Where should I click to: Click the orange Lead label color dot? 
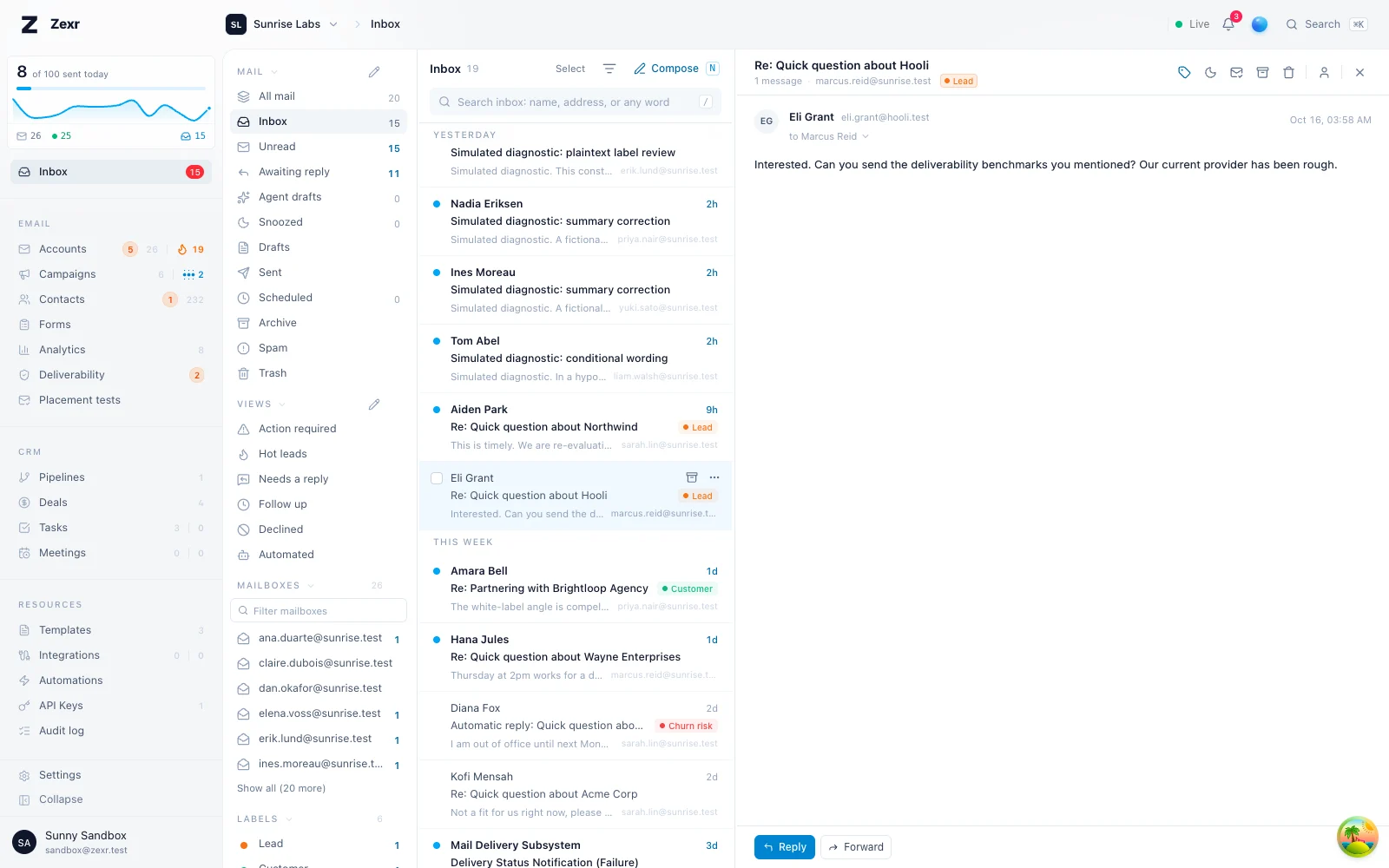244,845
